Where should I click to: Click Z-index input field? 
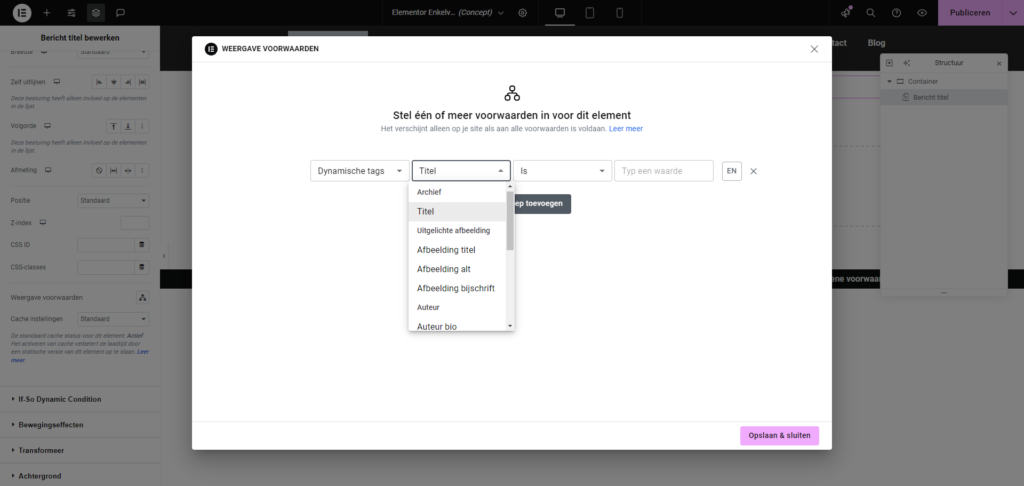coord(135,223)
